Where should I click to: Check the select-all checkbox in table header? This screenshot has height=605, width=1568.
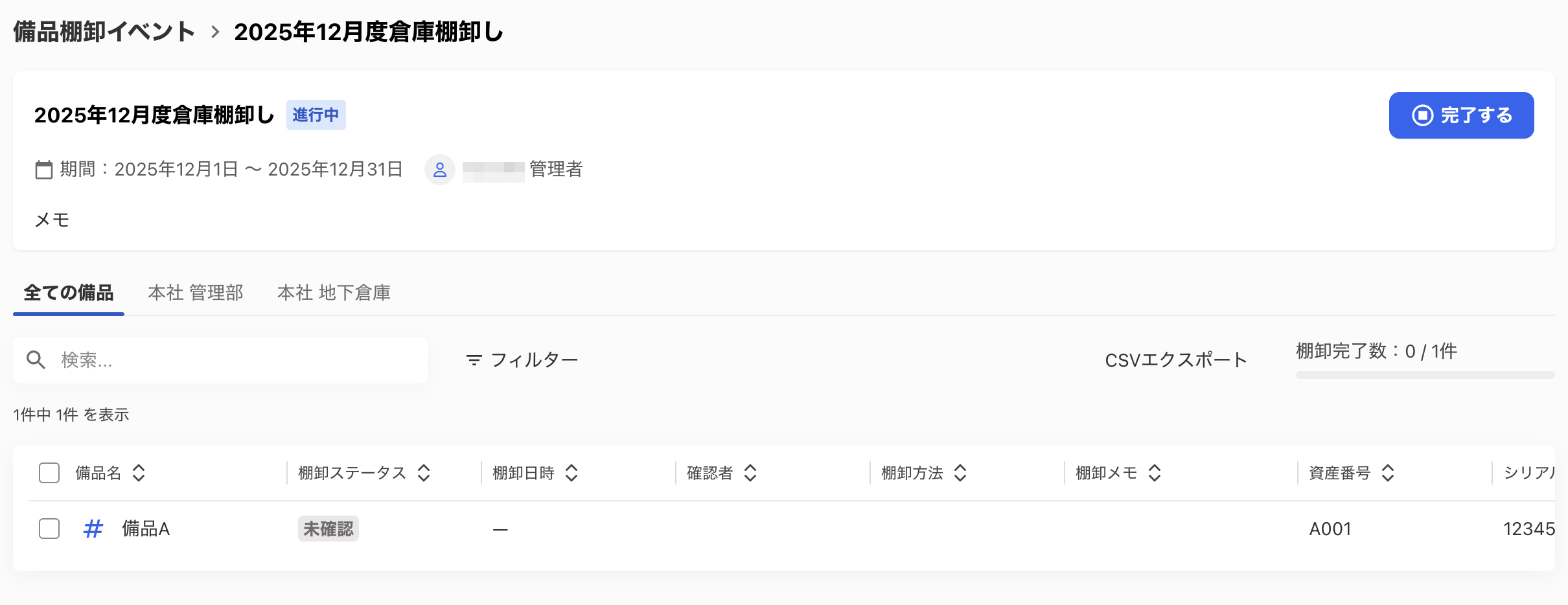pos(49,473)
